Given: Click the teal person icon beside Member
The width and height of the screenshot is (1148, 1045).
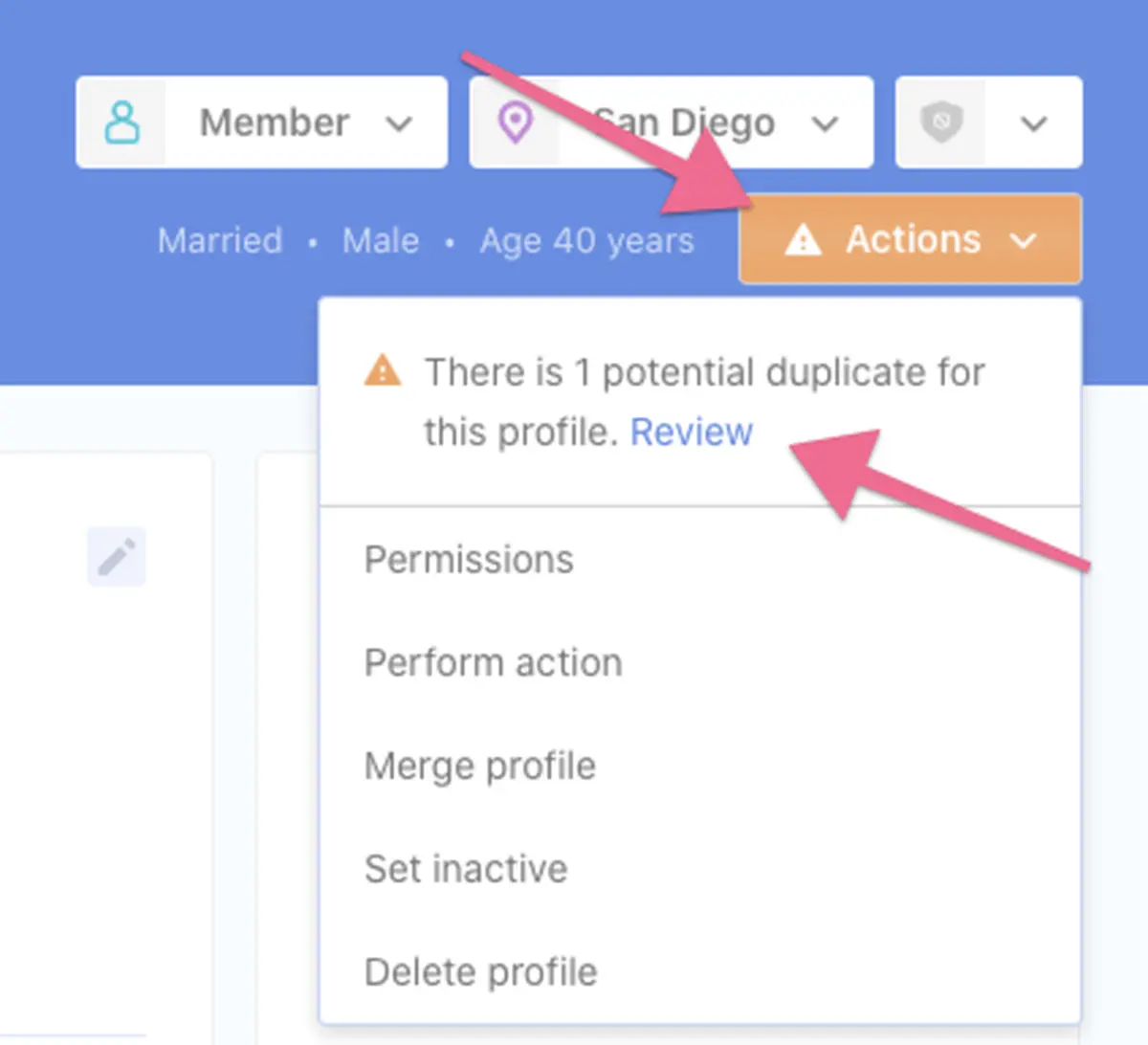Looking at the screenshot, I should point(121,122).
